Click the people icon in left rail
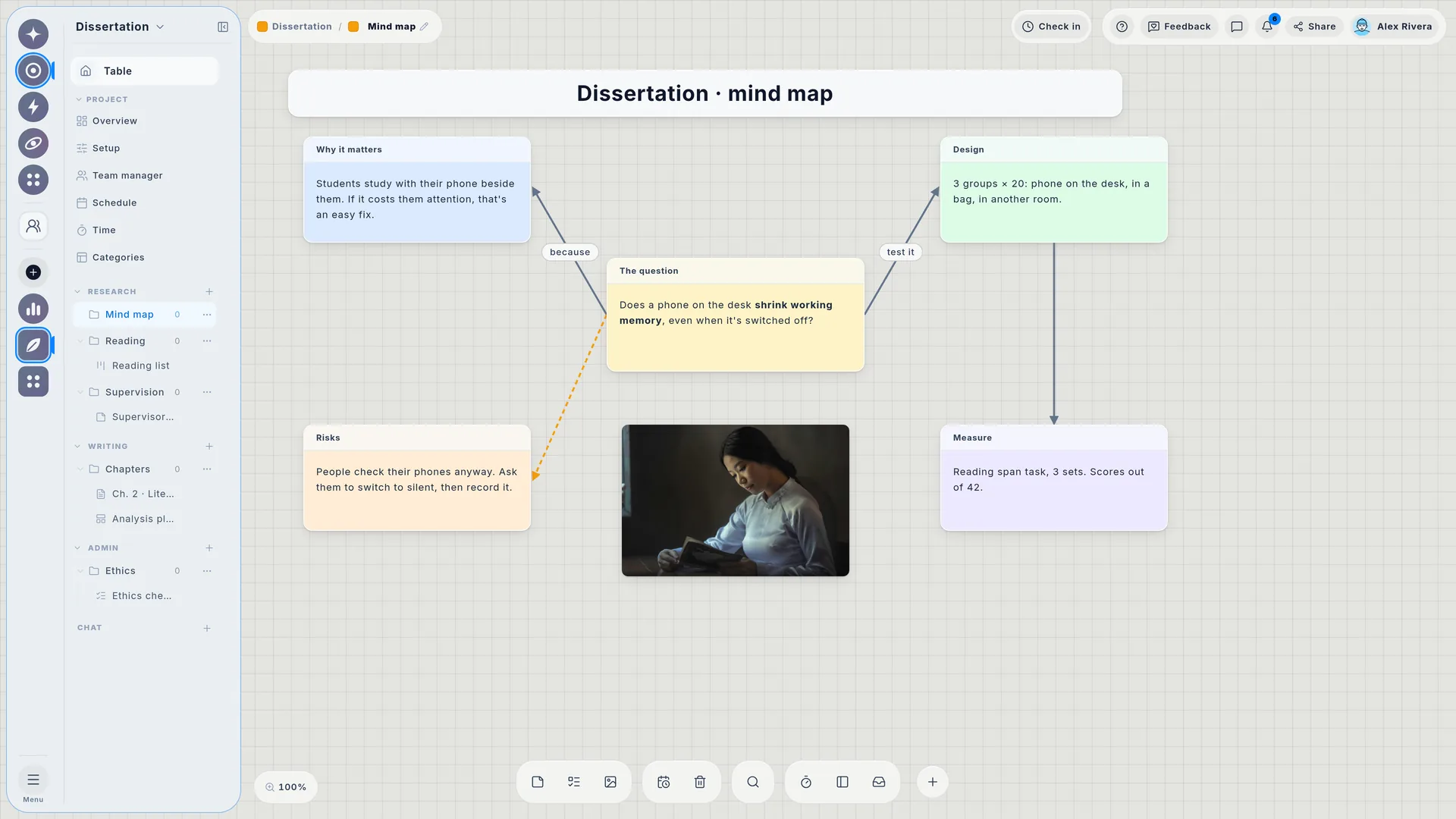Viewport: 1456px width, 819px height. tap(33, 226)
